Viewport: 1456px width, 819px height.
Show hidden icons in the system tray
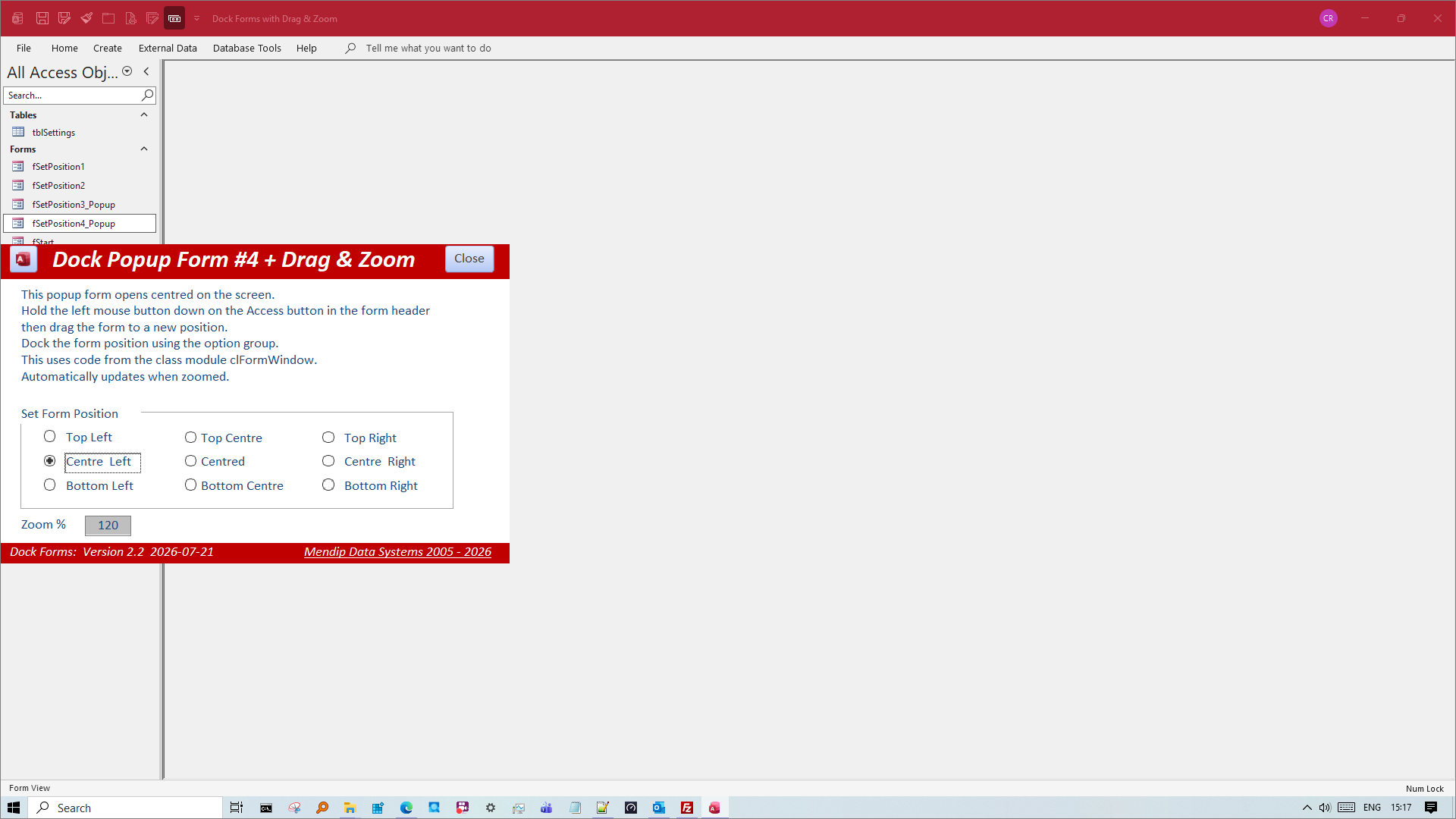pos(1307,808)
